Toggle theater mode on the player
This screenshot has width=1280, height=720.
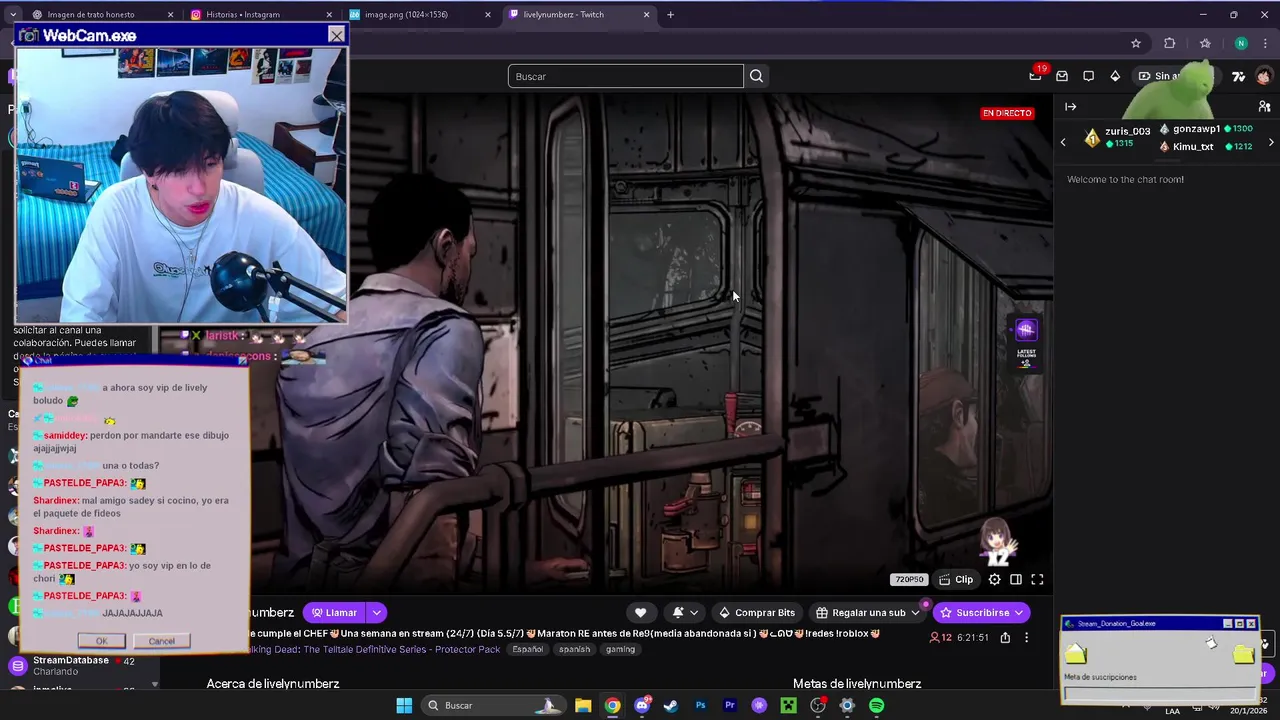click(x=1015, y=579)
